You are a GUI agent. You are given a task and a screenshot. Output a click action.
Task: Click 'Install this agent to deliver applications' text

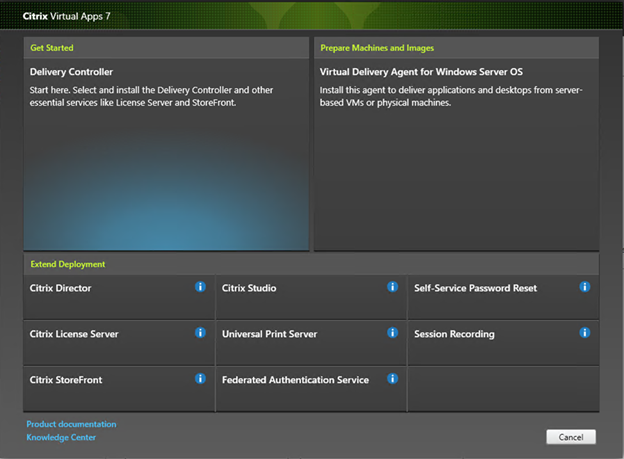coord(451,96)
